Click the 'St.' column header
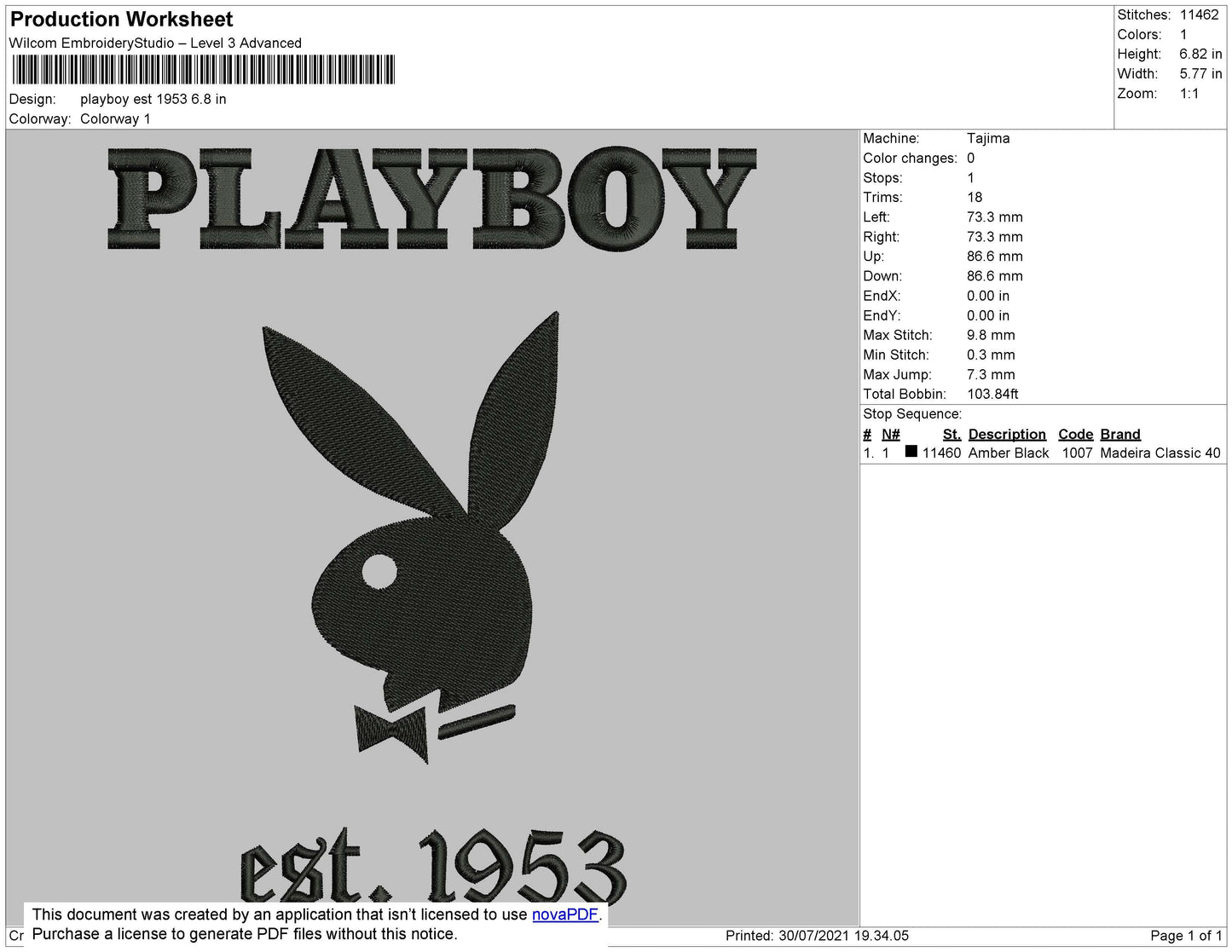The width and height of the screenshot is (1232, 952). (x=951, y=434)
